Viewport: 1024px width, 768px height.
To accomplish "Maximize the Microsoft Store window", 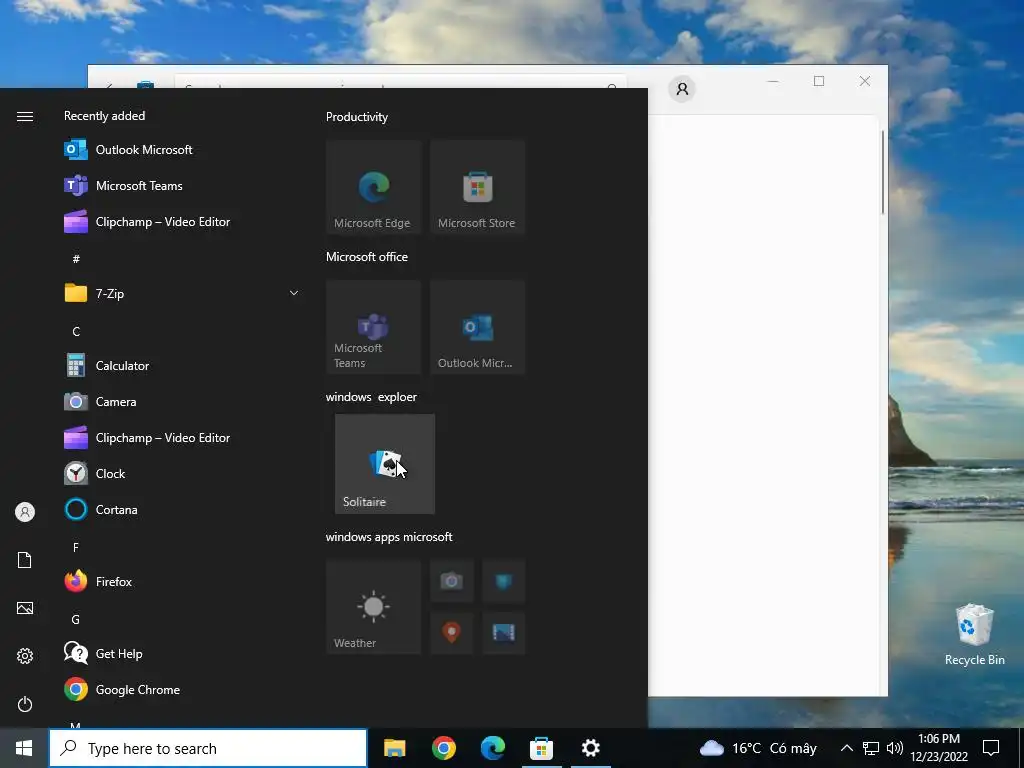I will (x=819, y=81).
